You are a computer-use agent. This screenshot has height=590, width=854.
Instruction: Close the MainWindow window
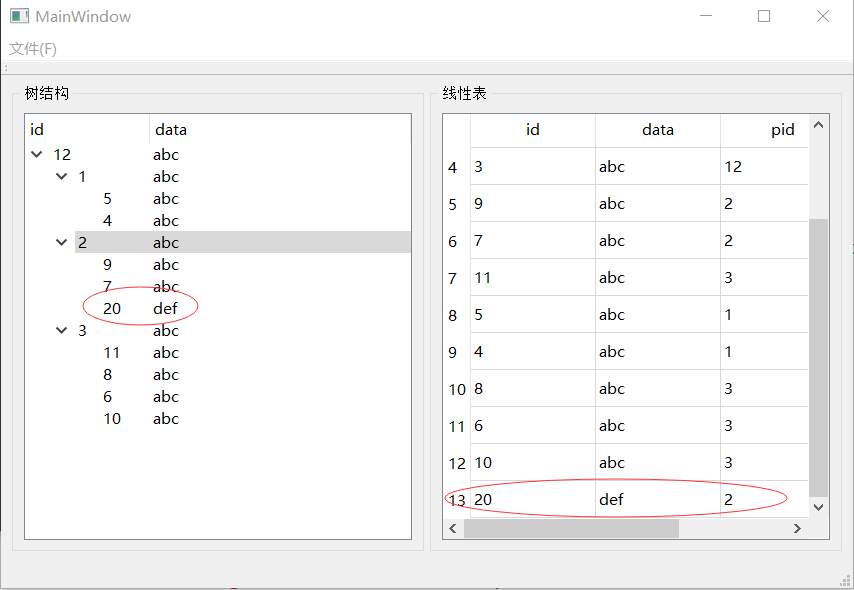(823, 16)
